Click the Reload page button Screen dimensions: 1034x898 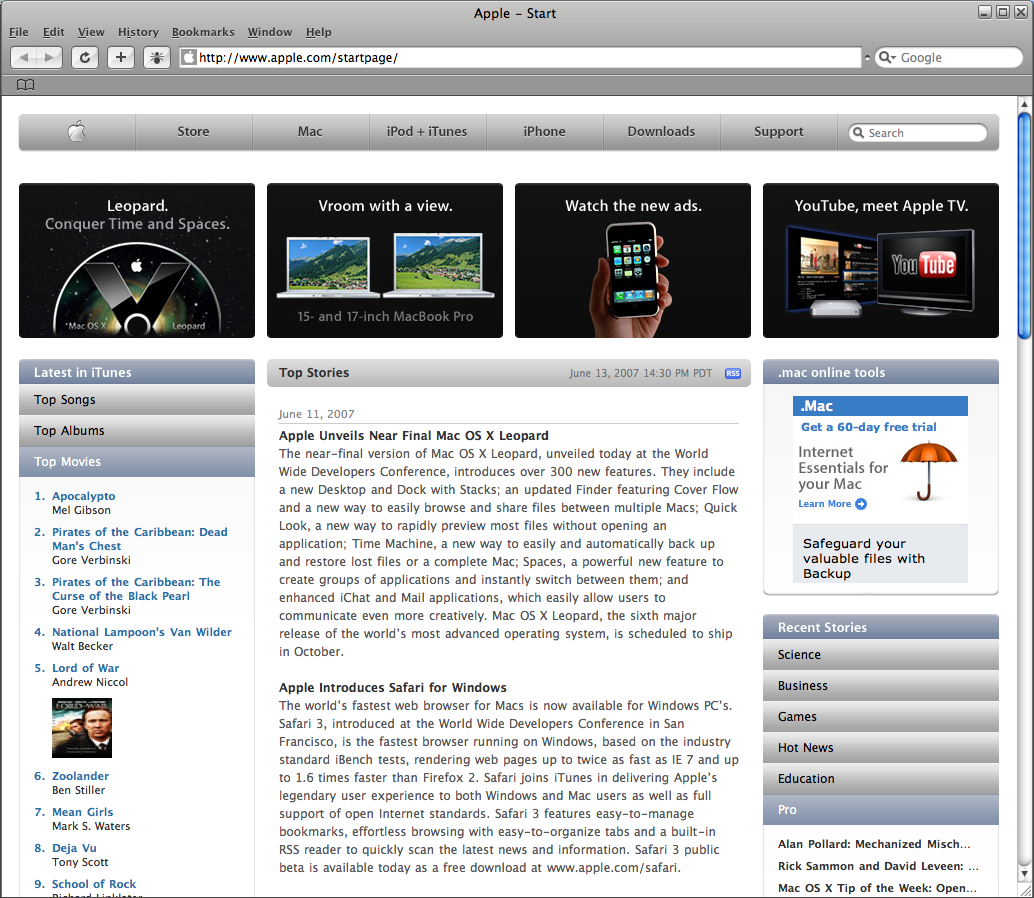tap(85, 58)
